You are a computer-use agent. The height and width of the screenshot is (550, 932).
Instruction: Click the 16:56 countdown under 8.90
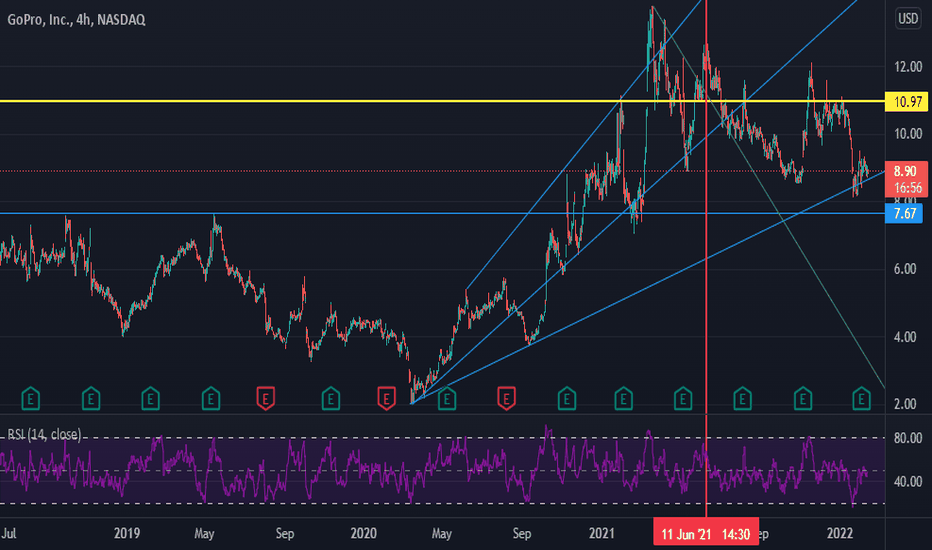[x=907, y=188]
